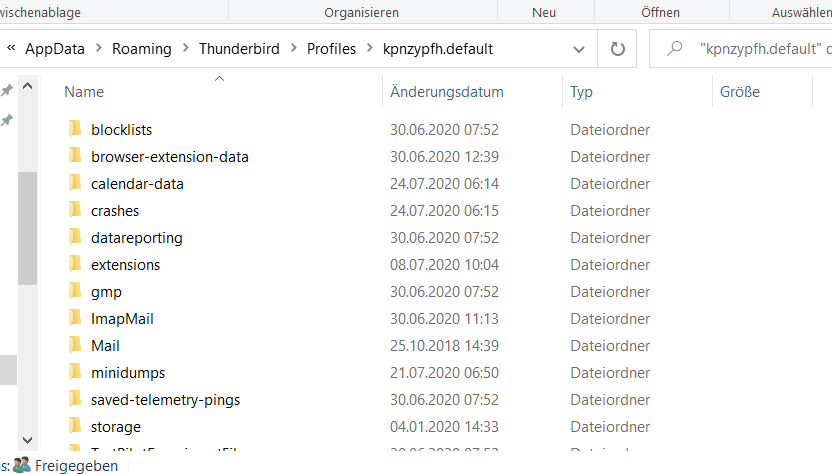832x474 pixels.
Task: Sort files by Änderungsdatum column
Action: (x=447, y=92)
